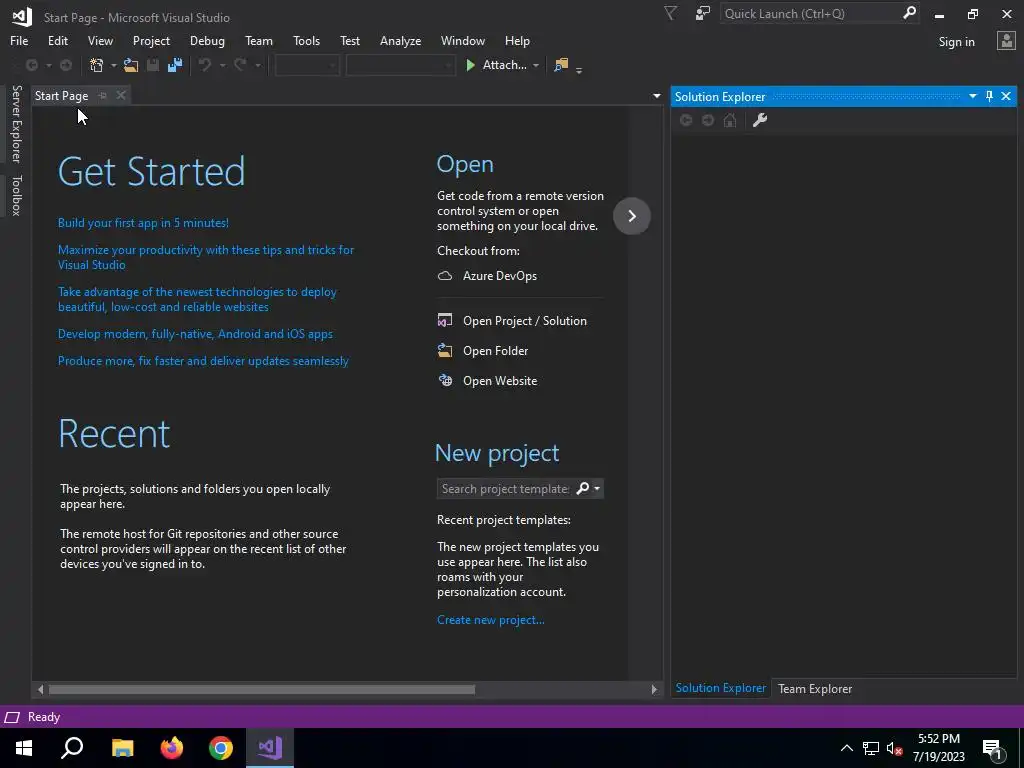Open 'Produce more, fix faster' link
1024x768 pixels.
click(203, 360)
